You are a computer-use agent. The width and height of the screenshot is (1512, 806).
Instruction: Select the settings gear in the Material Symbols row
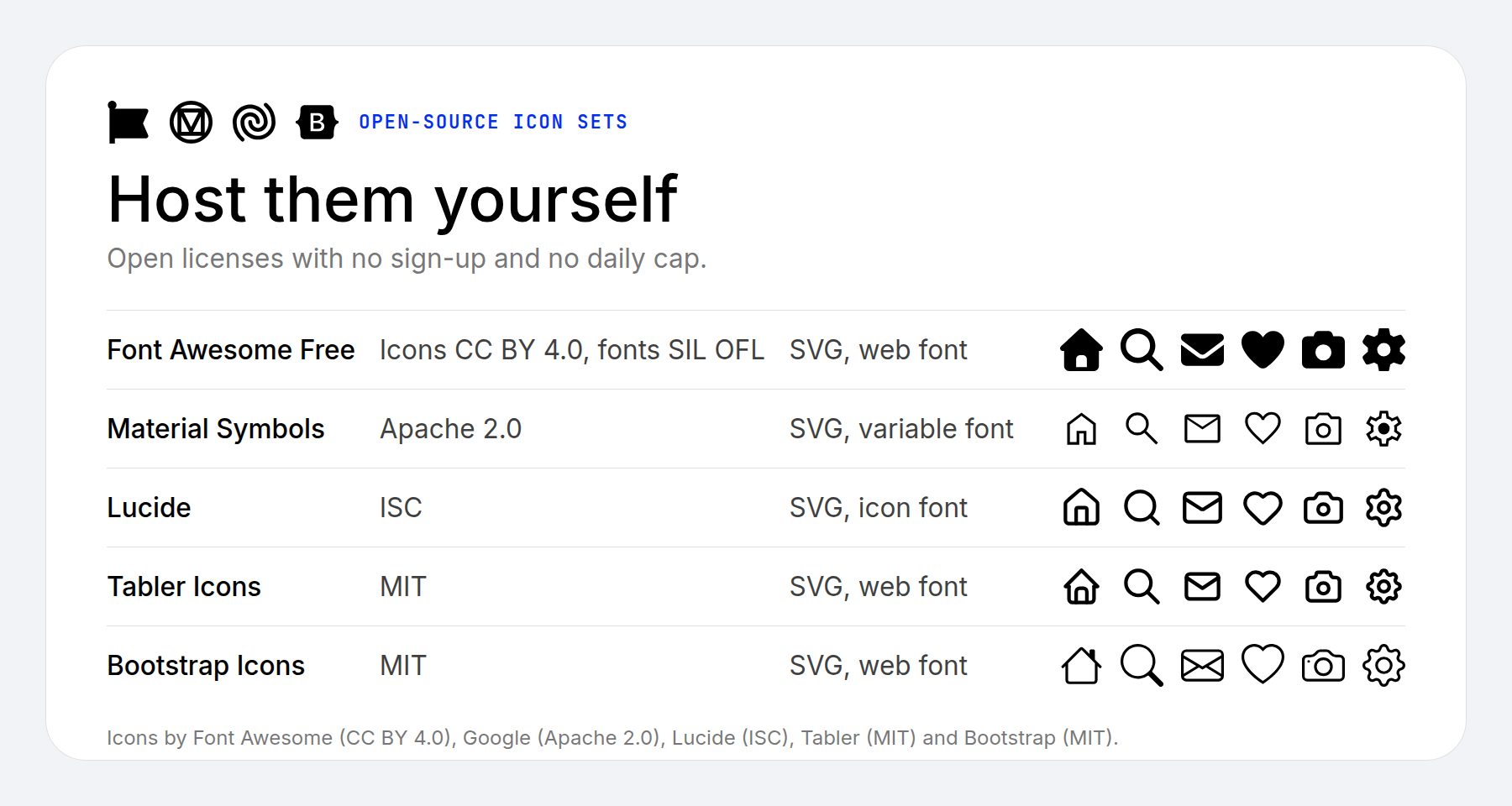tap(1384, 429)
